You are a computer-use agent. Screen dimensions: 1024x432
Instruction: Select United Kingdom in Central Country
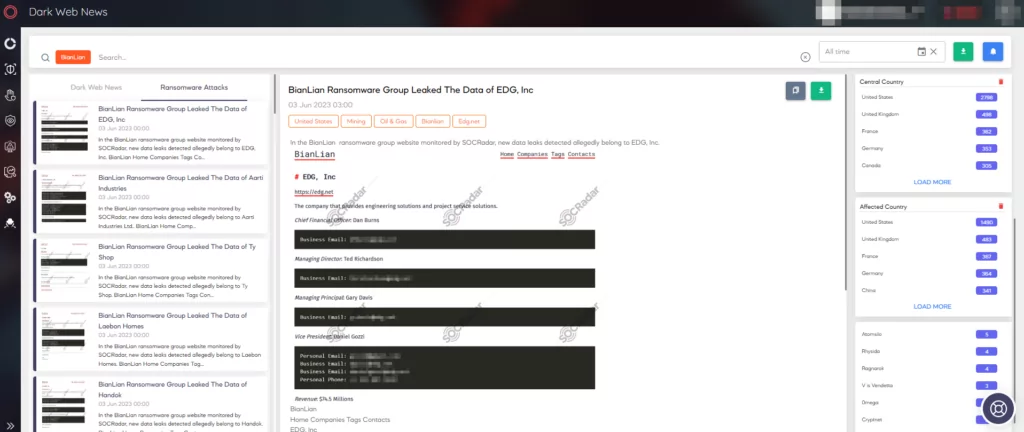(929, 114)
